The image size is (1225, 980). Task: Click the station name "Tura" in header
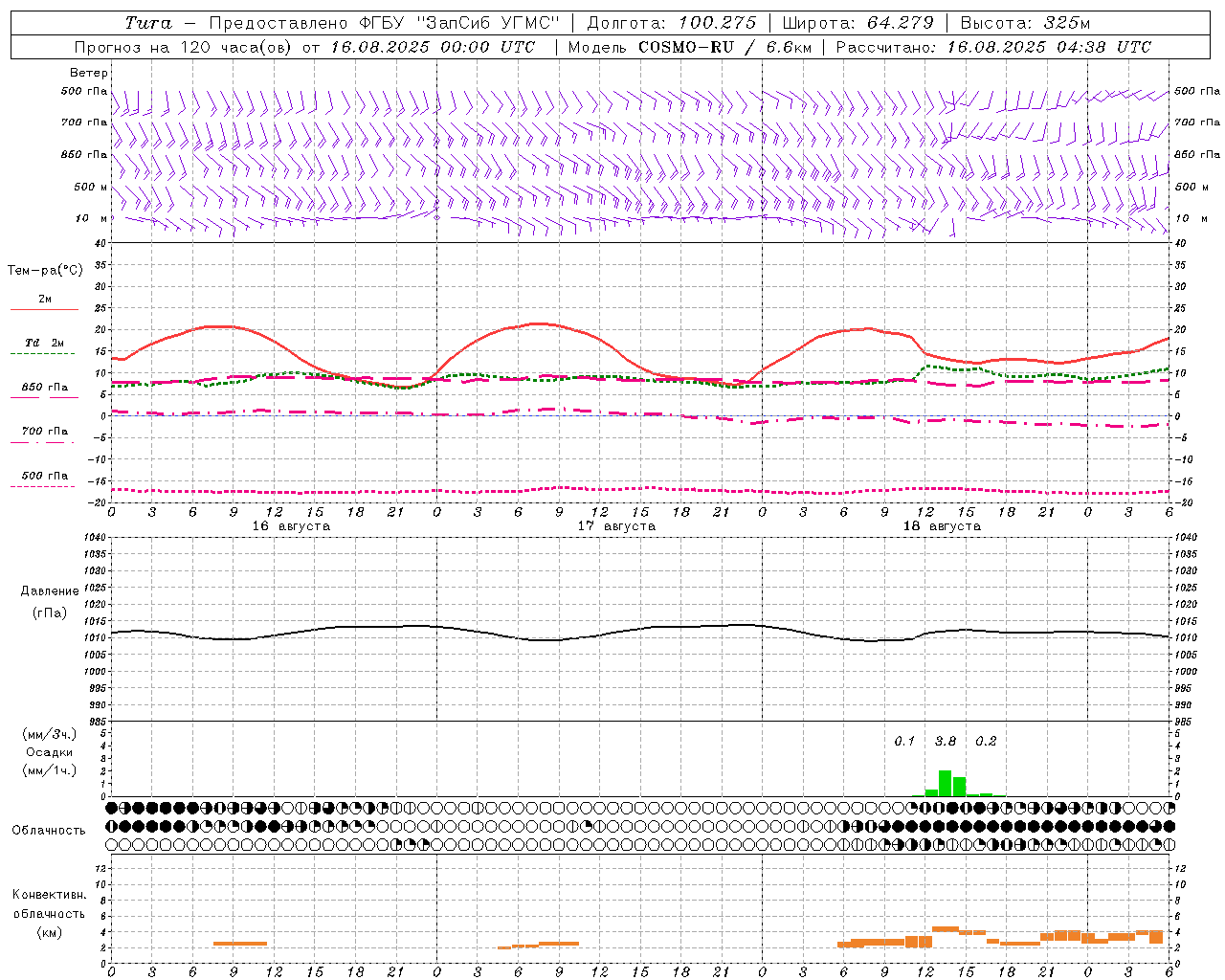coord(148,23)
